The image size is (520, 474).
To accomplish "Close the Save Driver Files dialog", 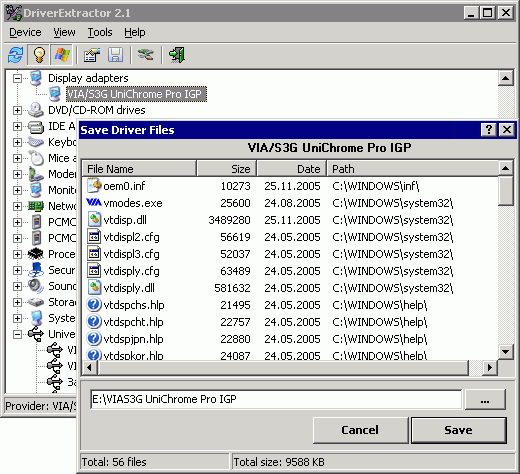I will [507, 129].
